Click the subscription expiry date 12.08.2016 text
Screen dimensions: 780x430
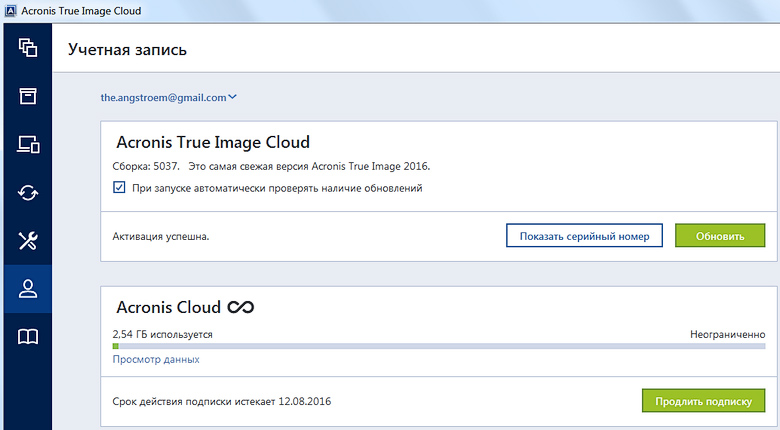304,401
